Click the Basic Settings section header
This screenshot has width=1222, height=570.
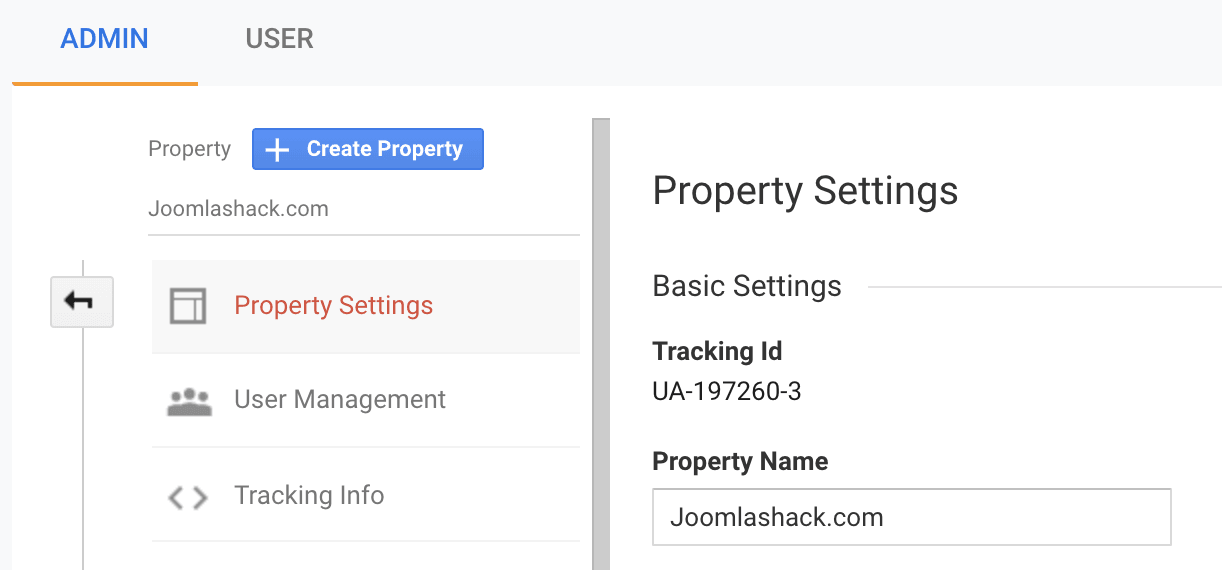click(x=747, y=286)
